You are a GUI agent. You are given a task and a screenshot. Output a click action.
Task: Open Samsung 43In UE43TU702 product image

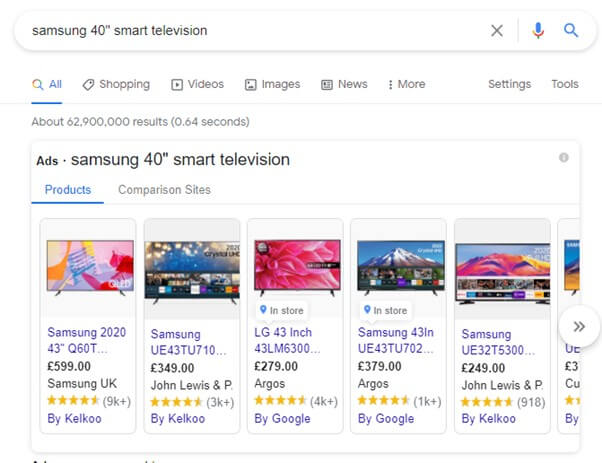pyautogui.click(x=400, y=268)
